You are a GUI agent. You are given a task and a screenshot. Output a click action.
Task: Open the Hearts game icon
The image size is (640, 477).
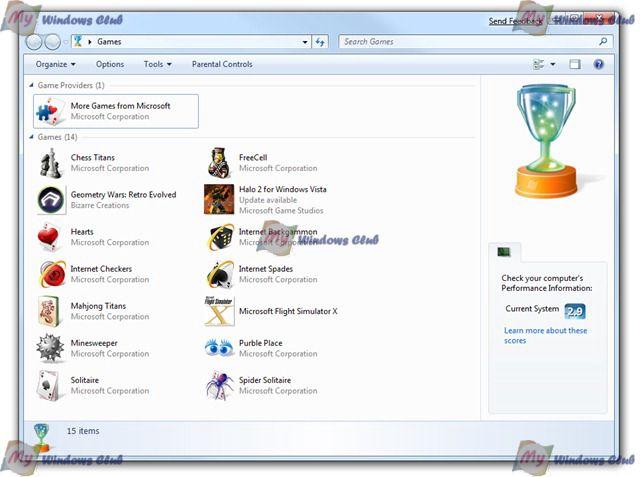tap(49, 237)
